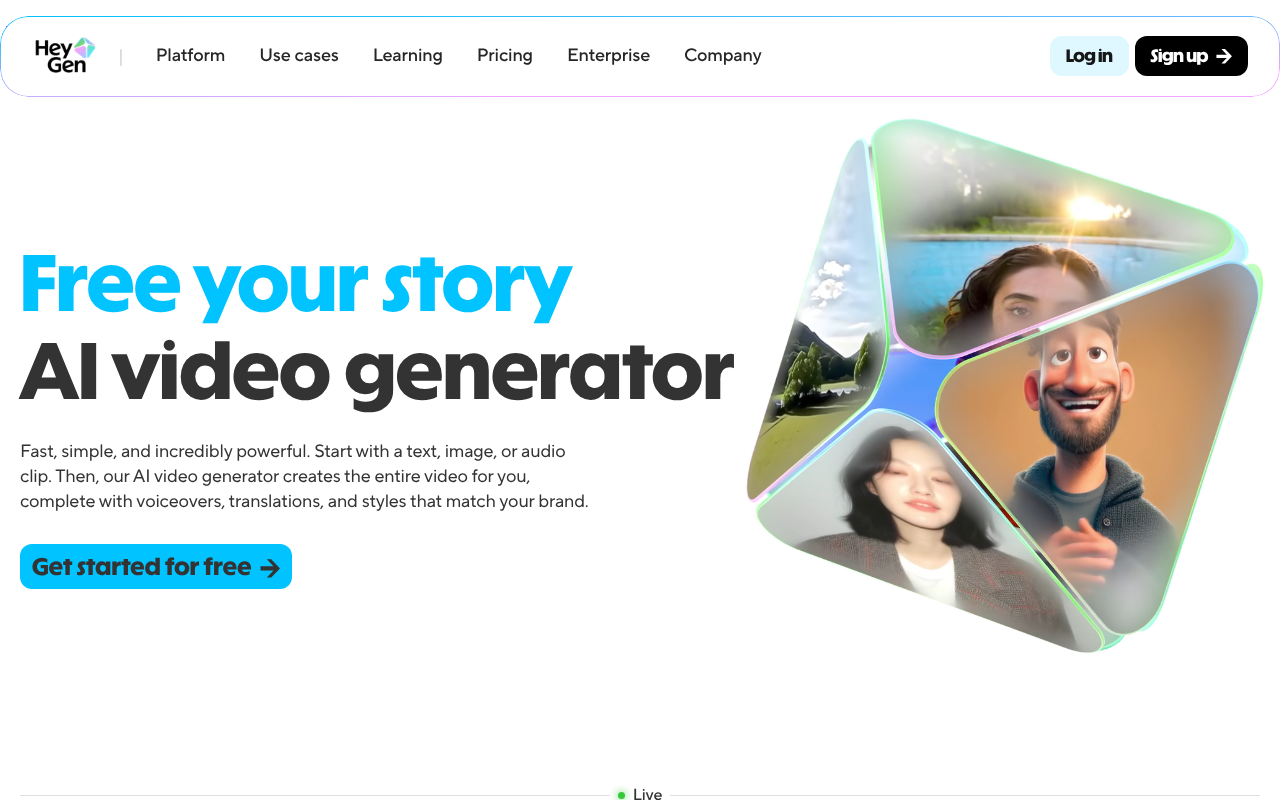
Task: Click the Log in button
Action: coord(1089,56)
